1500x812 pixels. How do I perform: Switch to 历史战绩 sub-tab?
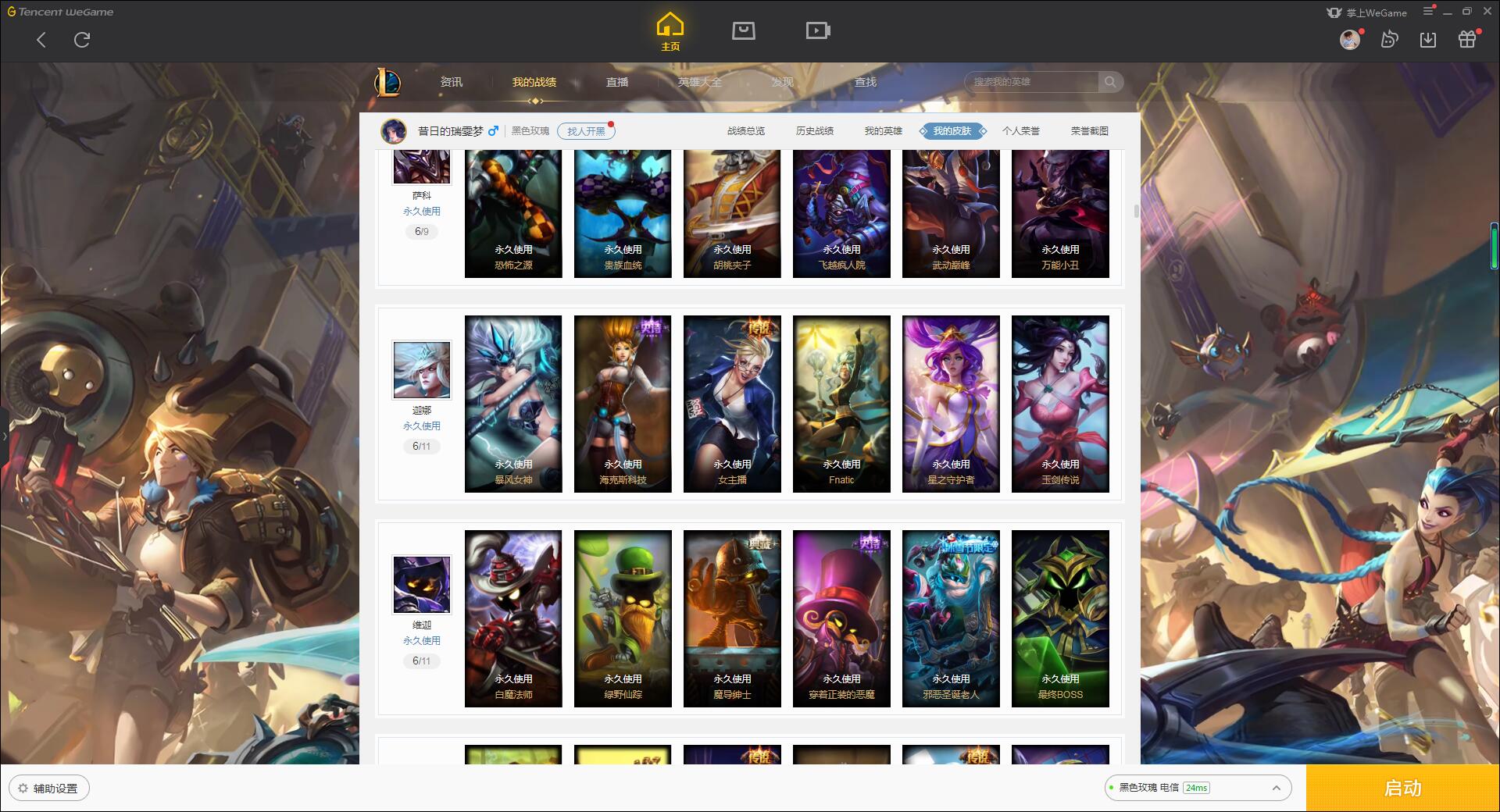[815, 131]
